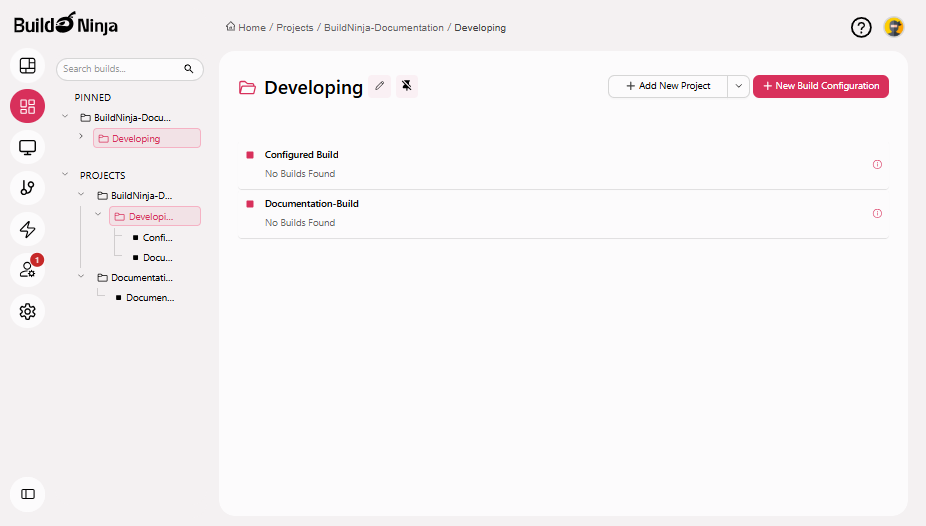This screenshot has width=926, height=526.
Task: Open the Add New Project dropdown arrow
Action: [x=738, y=86]
